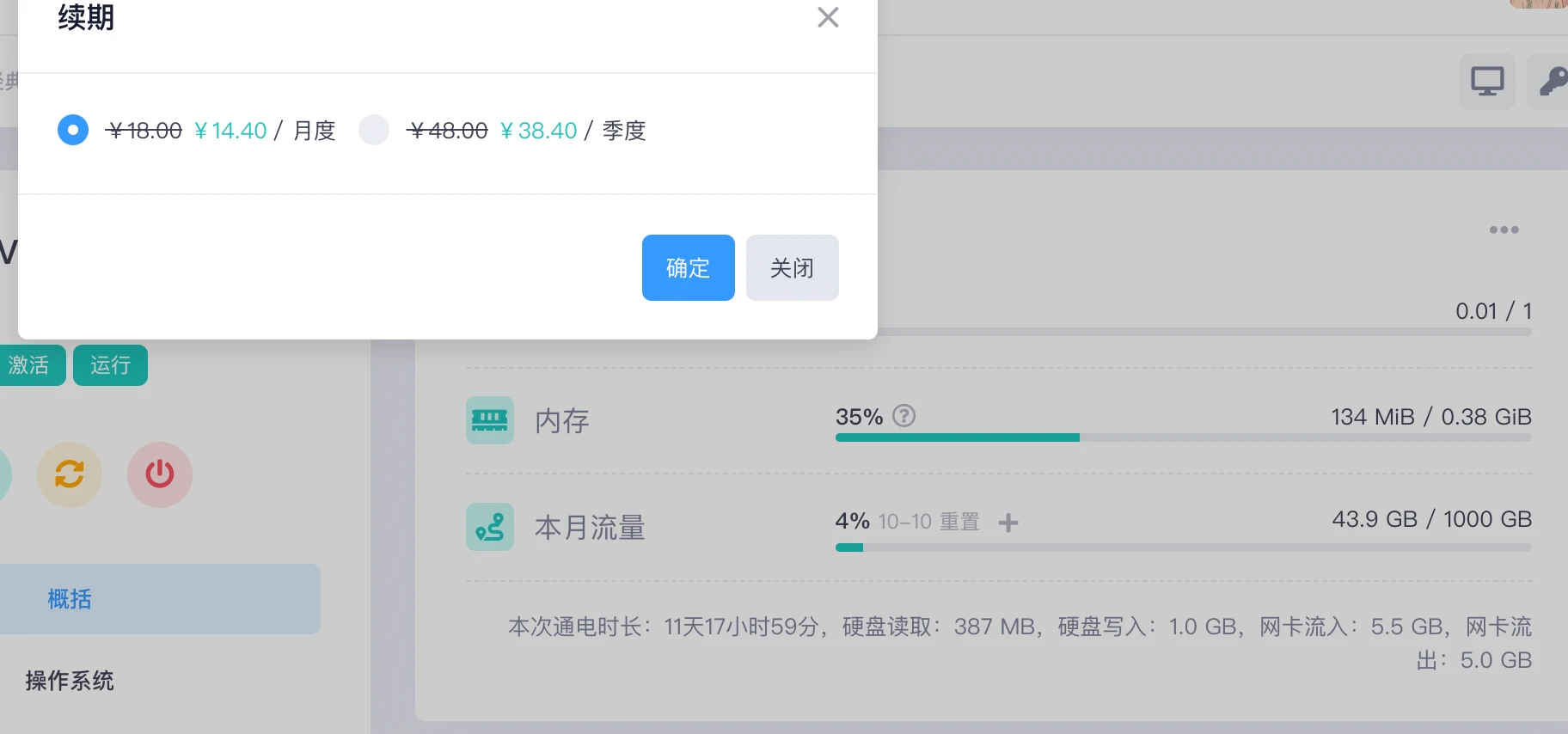The image size is (1568, 734).
Task: Click the 10-10 重置 text
Action: tap(929, 522)
